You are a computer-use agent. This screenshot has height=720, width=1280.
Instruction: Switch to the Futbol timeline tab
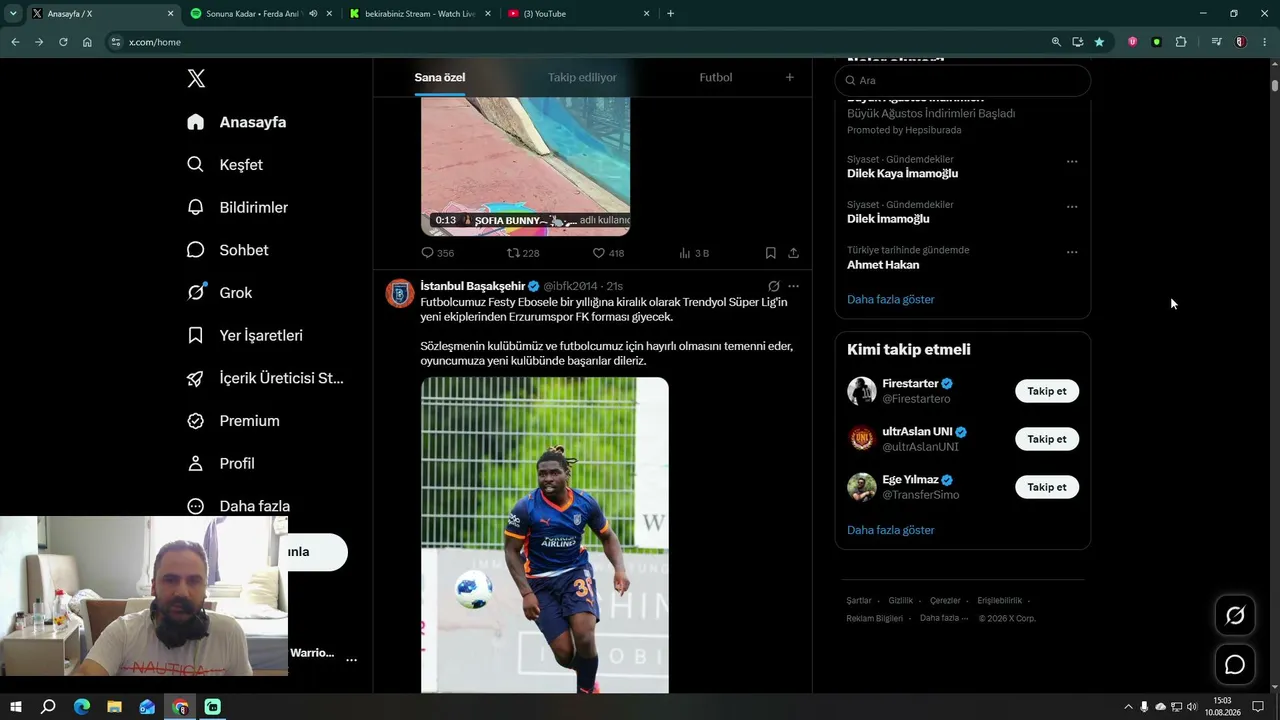(x=716, y=77)
